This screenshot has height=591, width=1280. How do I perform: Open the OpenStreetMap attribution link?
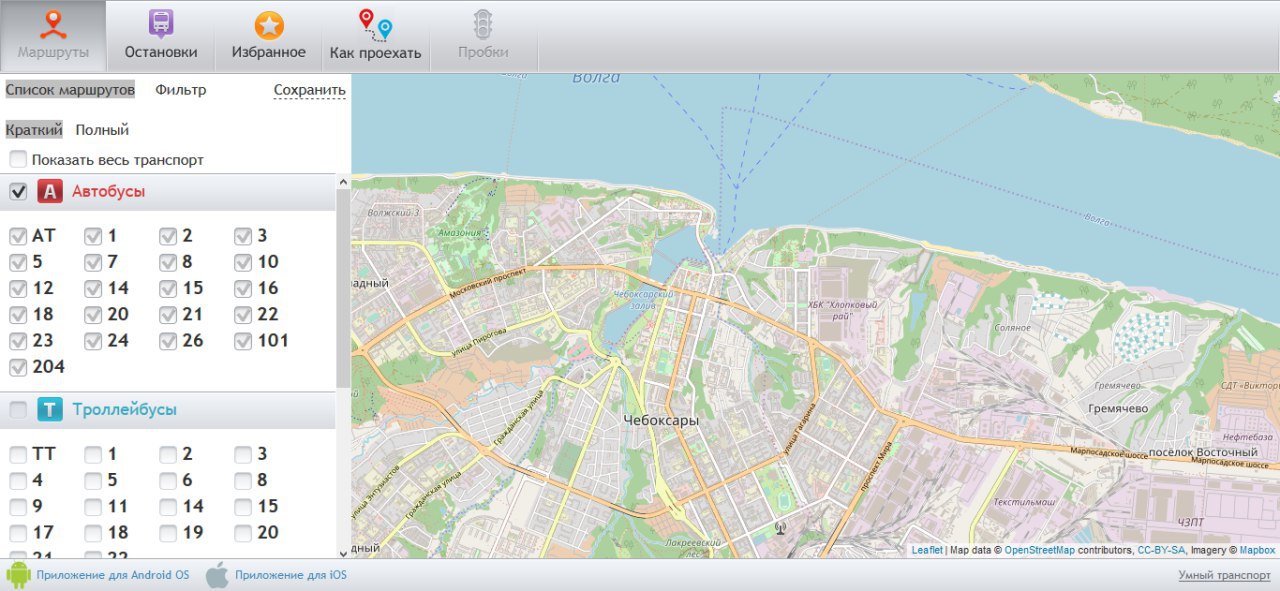(1039, 550)
